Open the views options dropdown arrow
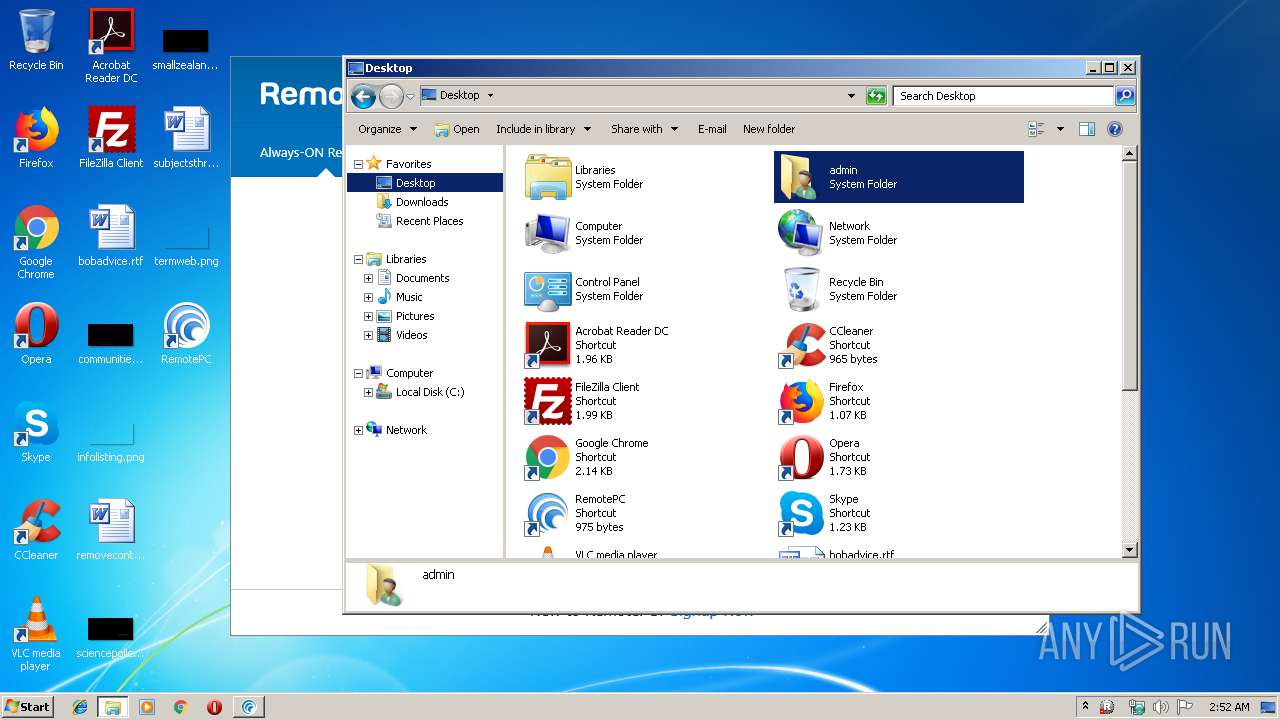This screenshot has height=720, width=1280. [x=1060, y=129]
